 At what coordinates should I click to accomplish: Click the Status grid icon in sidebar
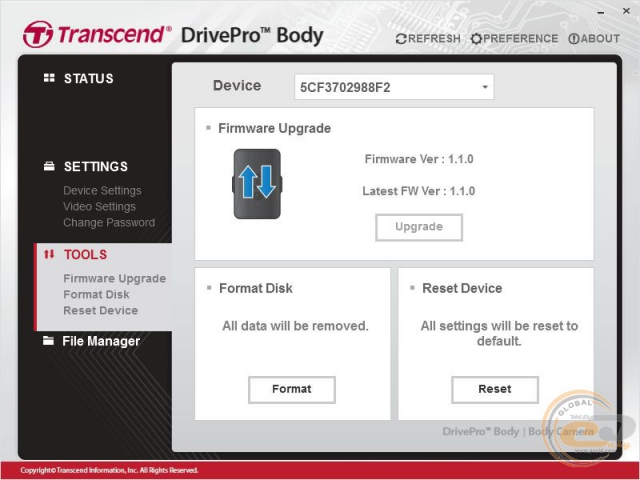point(49,78)
